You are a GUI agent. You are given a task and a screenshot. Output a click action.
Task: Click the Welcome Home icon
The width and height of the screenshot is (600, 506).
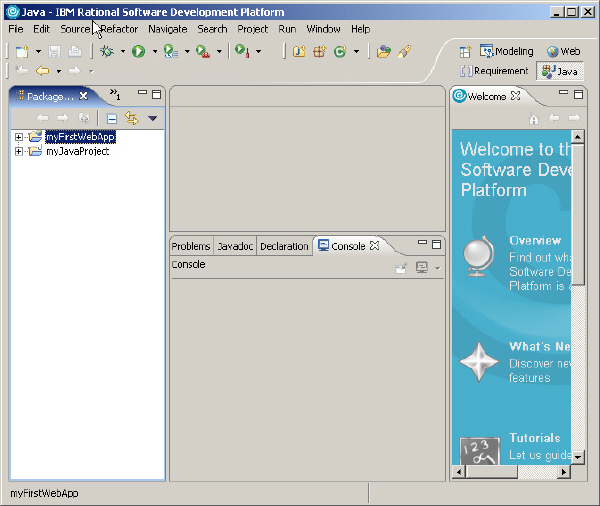(x=534, y=119)
